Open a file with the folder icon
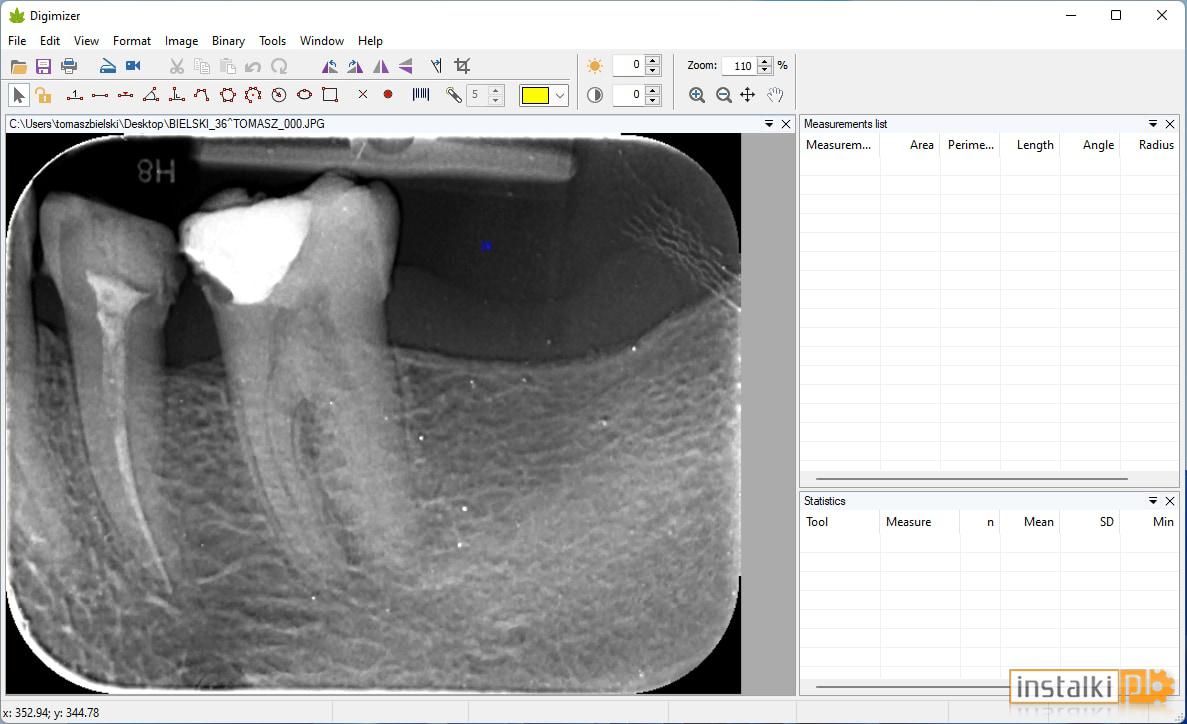Screen dimensions: 1187x724 click(18, 67)
